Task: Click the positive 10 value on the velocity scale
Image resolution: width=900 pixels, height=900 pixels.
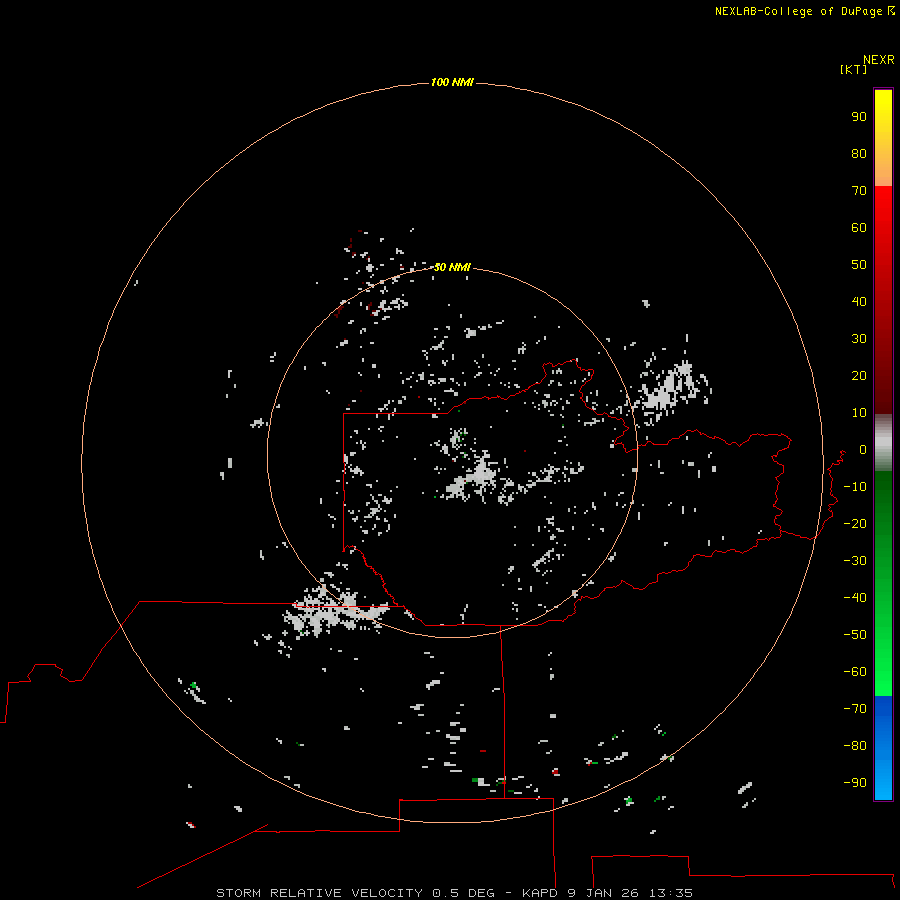Action: (x=859, y=413)
